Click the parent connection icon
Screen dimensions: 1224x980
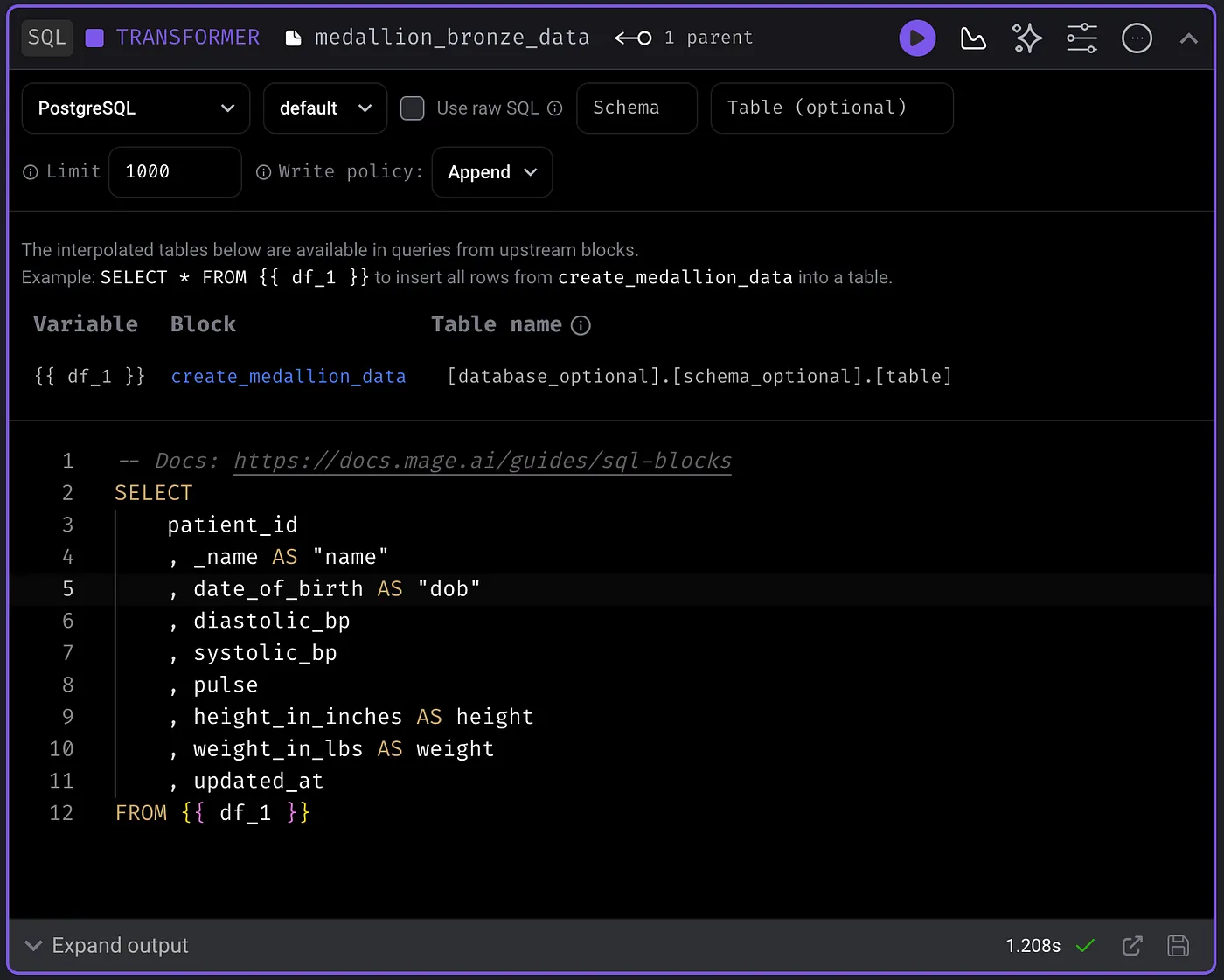[x=633, y=38]
